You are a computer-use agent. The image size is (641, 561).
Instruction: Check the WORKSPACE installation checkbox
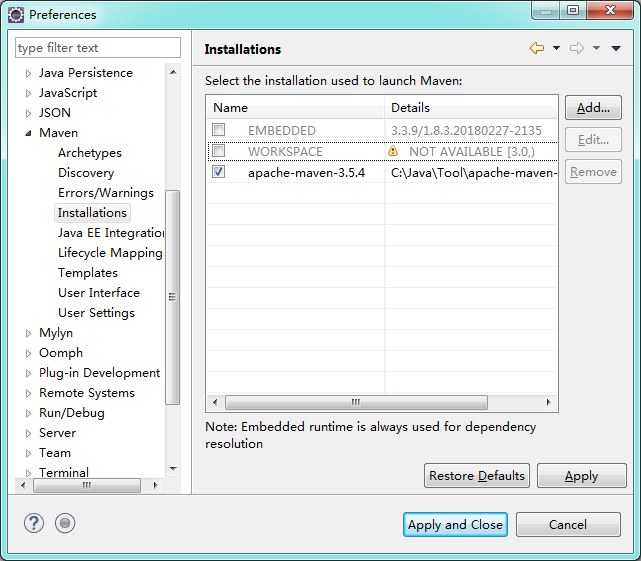pyautogui.click(x=218, y=150)
